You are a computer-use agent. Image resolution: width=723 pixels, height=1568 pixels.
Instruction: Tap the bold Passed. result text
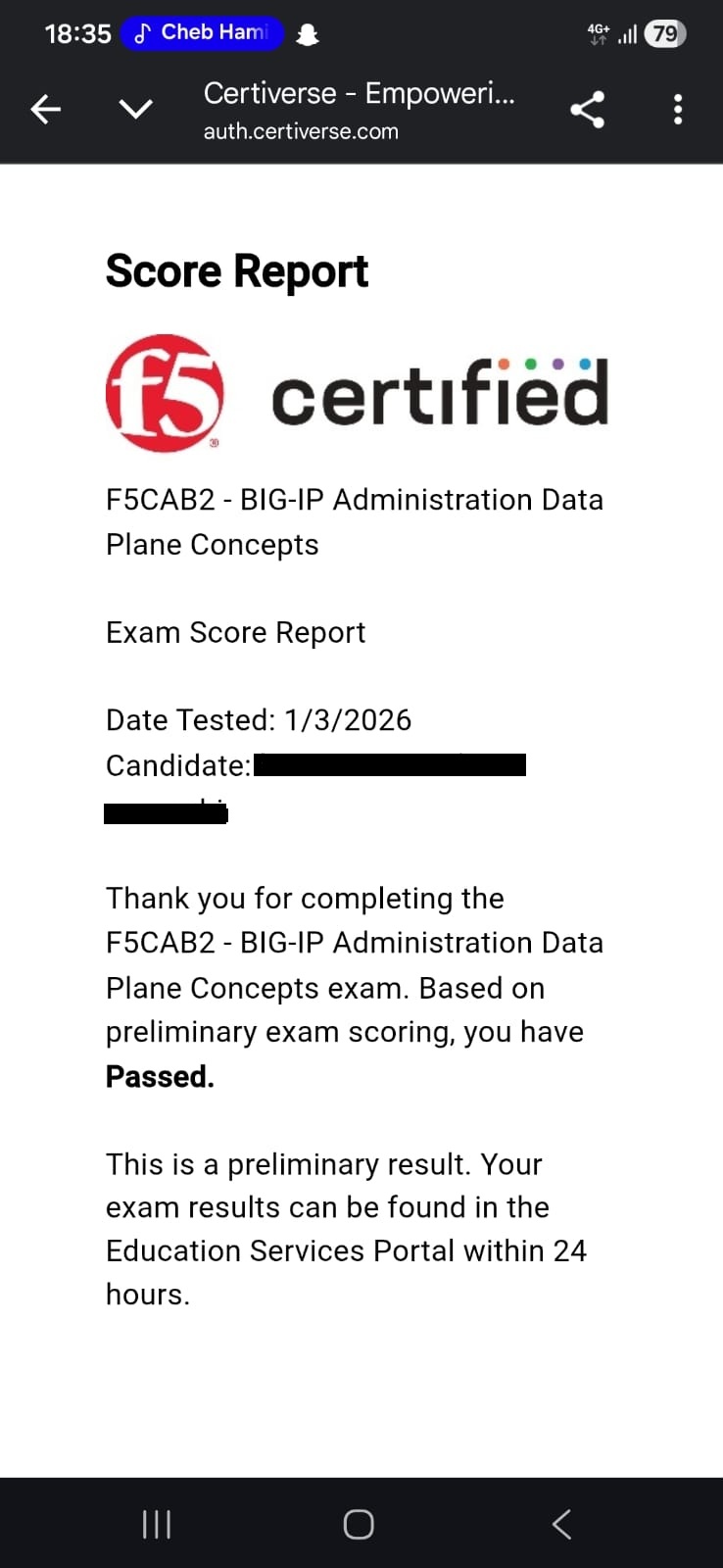click(x=160, y=1077)
